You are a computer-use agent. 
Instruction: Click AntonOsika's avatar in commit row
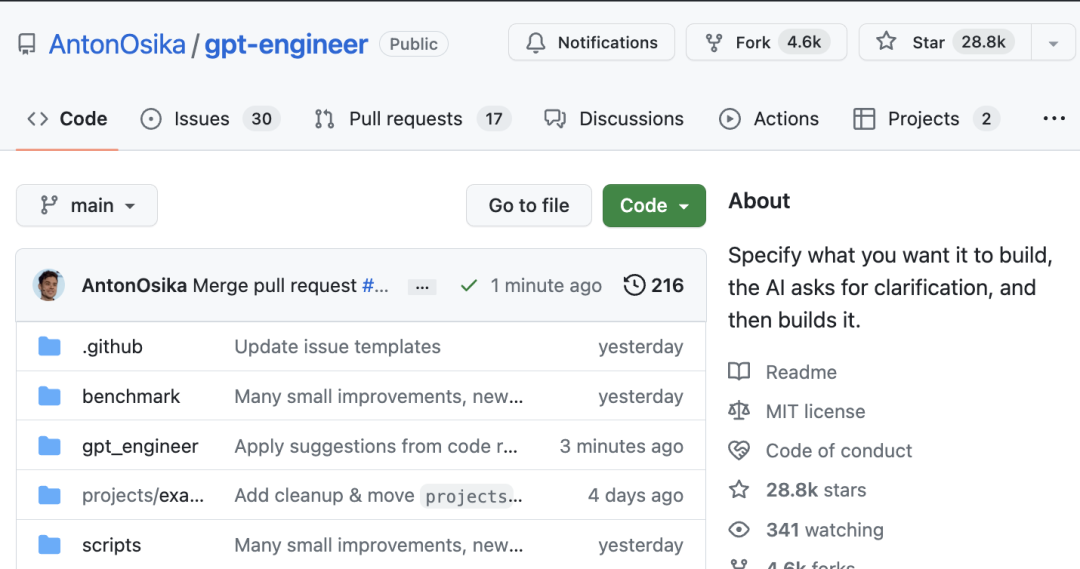[x=49, y=285]
